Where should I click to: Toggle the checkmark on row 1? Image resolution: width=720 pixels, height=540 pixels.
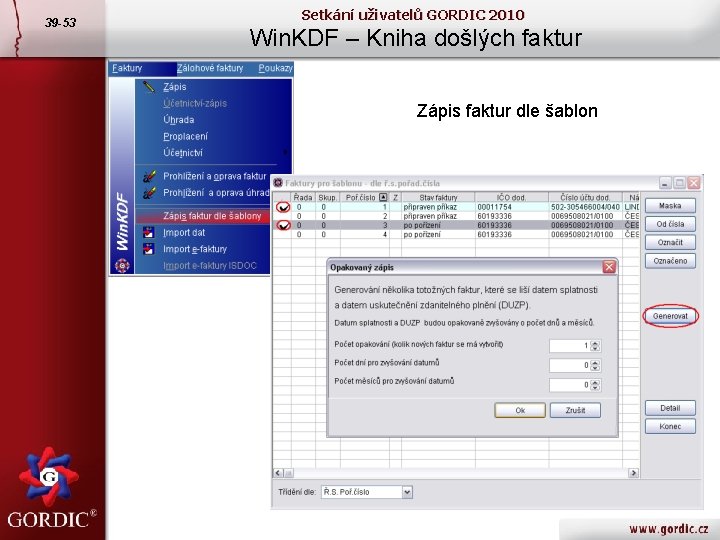pyautogui.click(x=283, y=207)
